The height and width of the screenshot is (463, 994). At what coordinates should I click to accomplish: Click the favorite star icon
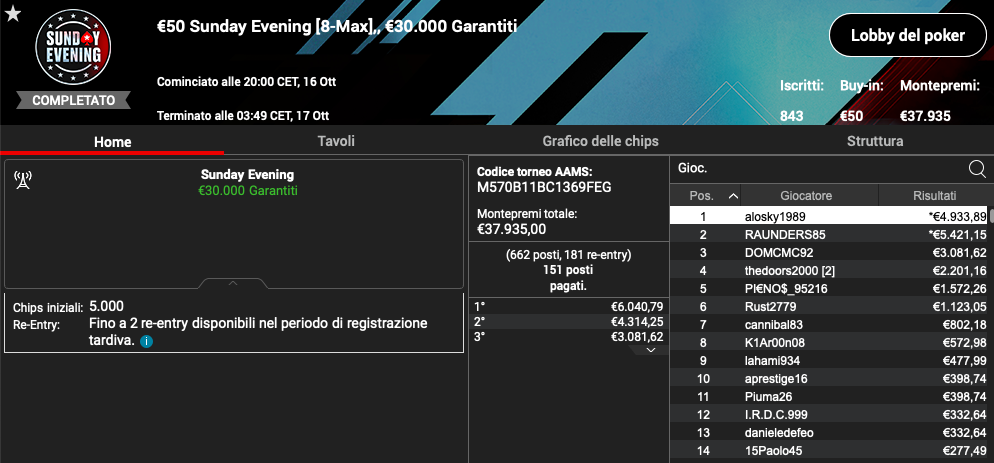(x=13, y=13)
